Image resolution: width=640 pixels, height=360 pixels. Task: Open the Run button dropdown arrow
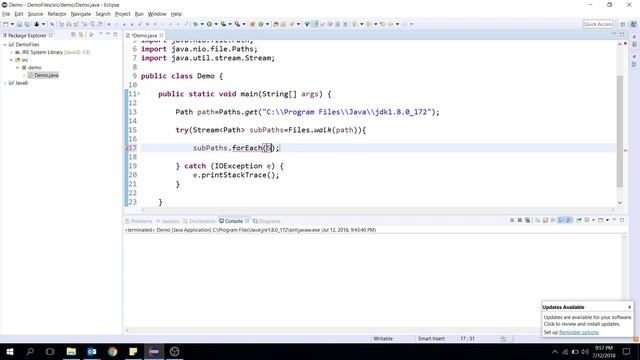click(216, 24)
